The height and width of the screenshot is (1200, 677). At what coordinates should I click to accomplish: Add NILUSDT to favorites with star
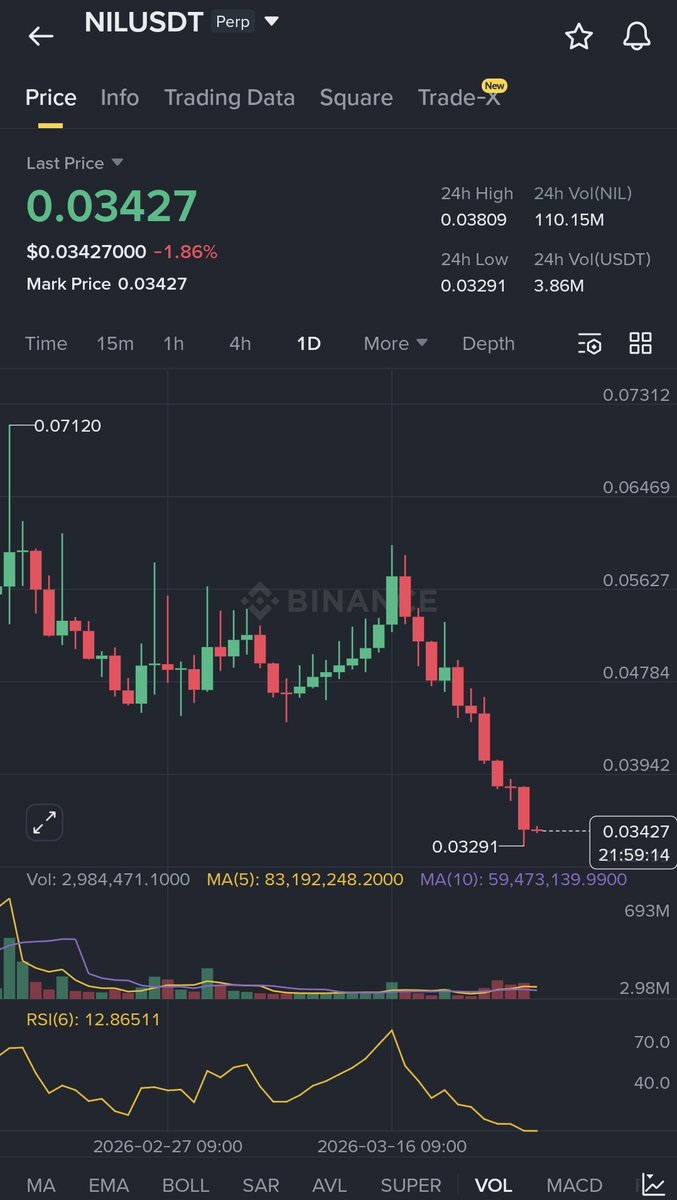(x=579, y=37)
